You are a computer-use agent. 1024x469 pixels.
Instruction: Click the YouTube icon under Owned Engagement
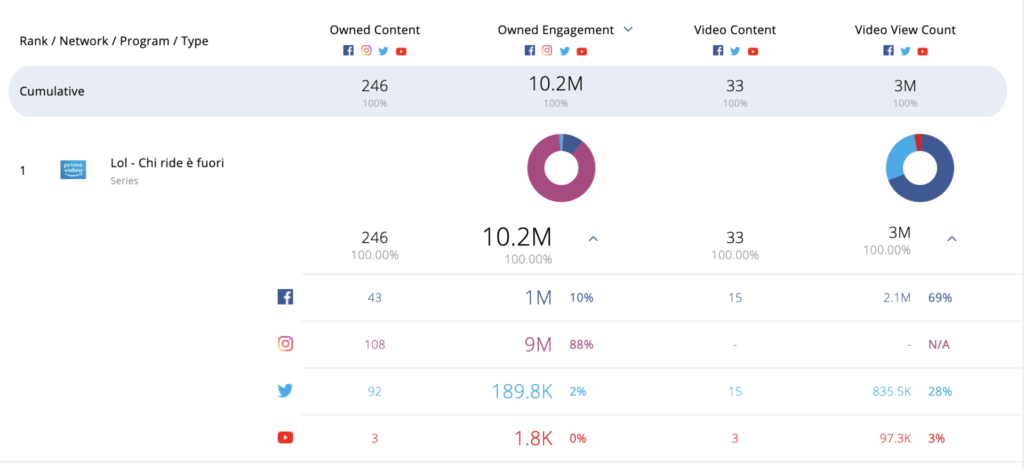(582, 51)
